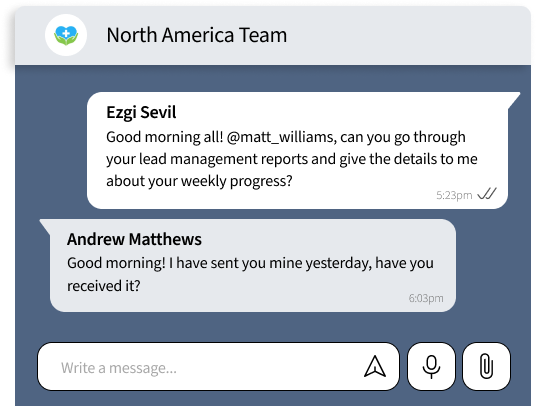Viewport: 536px width, 406px height.
Task: Focus the Write a message input field
Action: (218, 367)
